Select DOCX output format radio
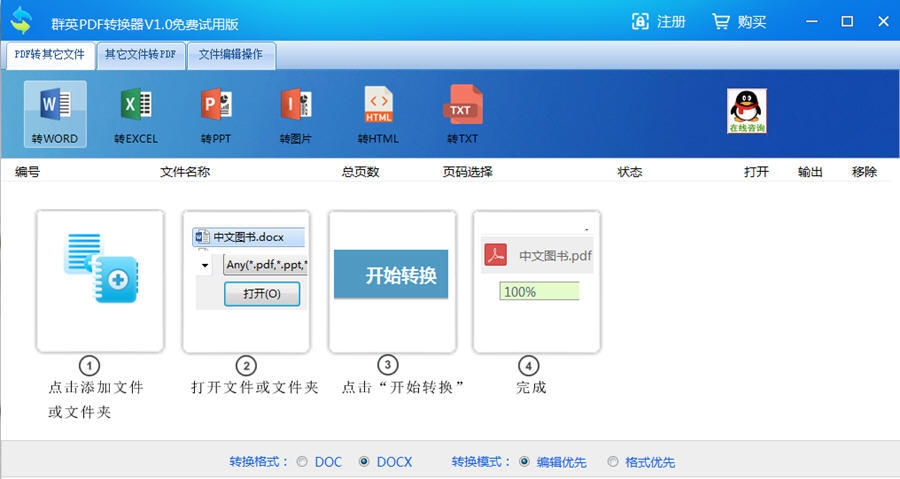Screen dimensions: 900x479 [364, 461]
